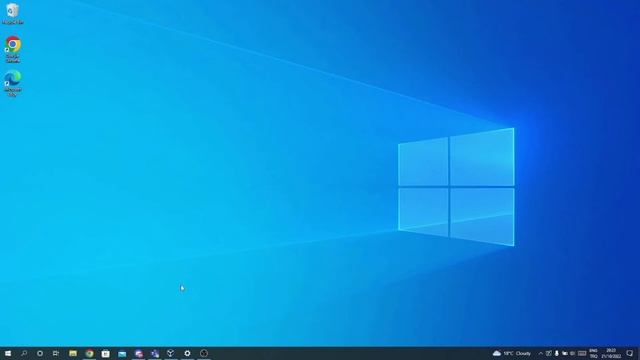The height and width of the screenshot is (360, 640).
Task: Select the Microsoft Edge desktop shortcut
Action: (x=13, y=83)
